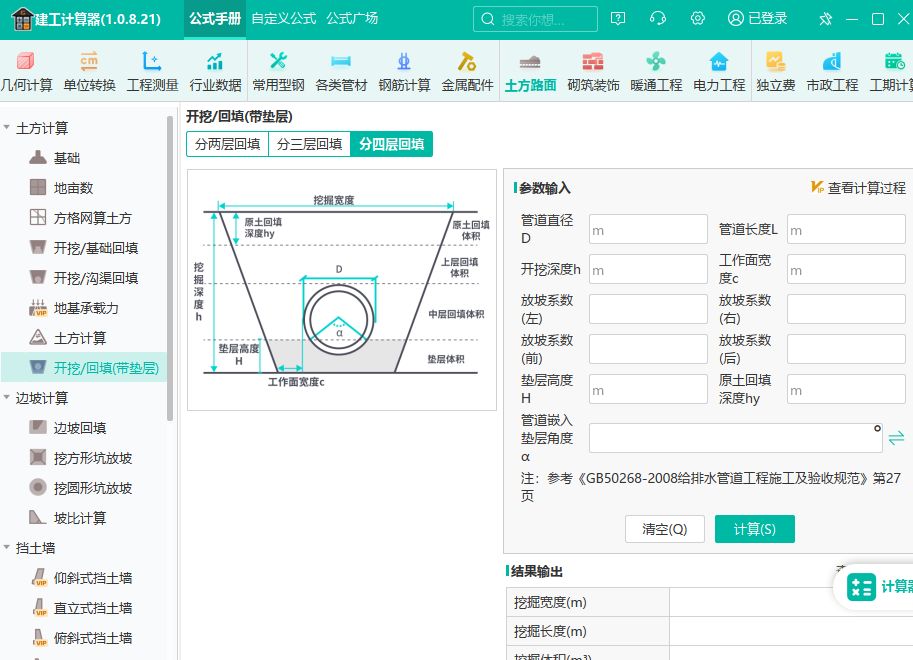Image resolution: width=913 pixels, height=660 pixels.
Task: Open 单位转换 unit conversion tool
Action: pyautogui.click(x=89, y=71)
